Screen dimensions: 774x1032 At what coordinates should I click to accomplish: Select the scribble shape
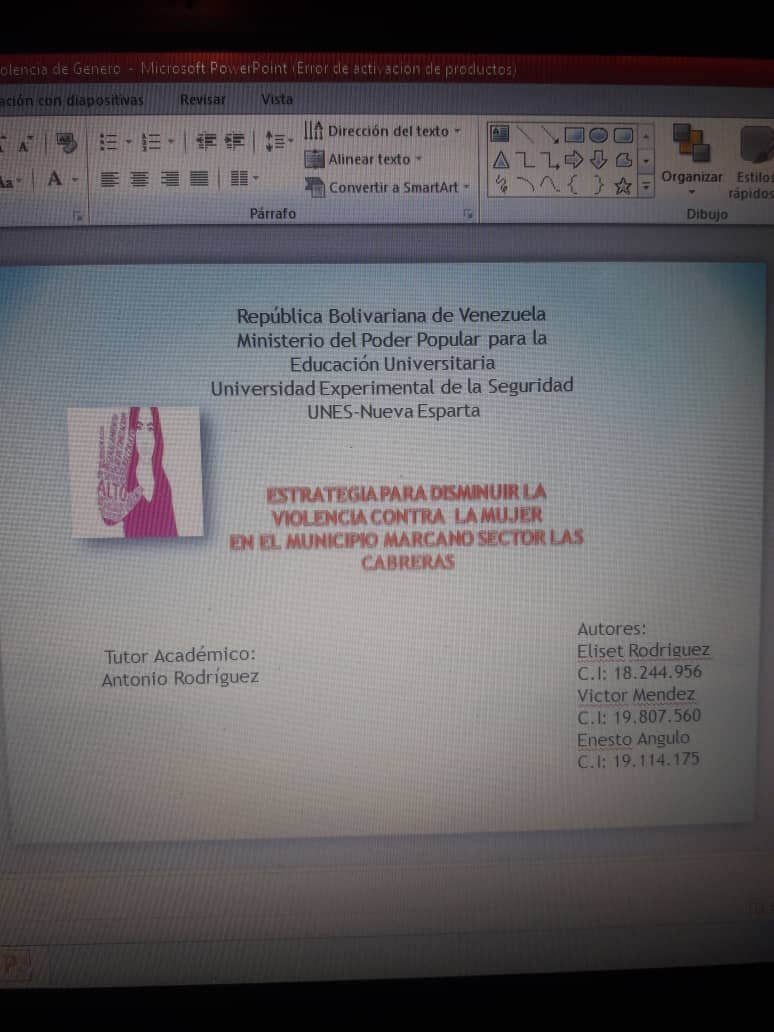[502, 184]
